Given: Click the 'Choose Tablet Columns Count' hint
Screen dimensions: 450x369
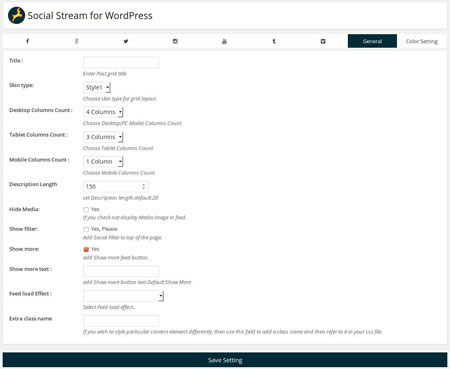Looking at the screenshot, I should (118, 148).
